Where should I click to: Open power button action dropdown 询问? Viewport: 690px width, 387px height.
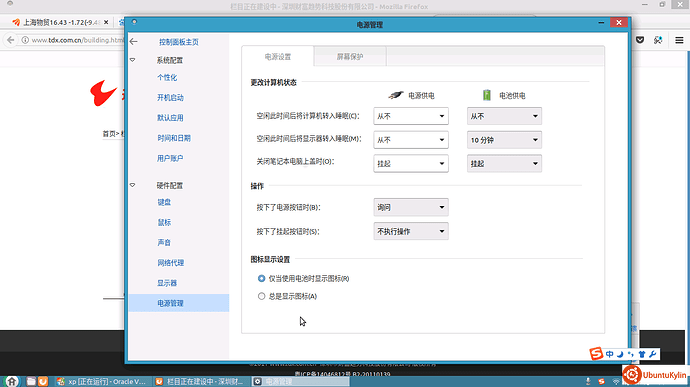click(x=411, y=207)
